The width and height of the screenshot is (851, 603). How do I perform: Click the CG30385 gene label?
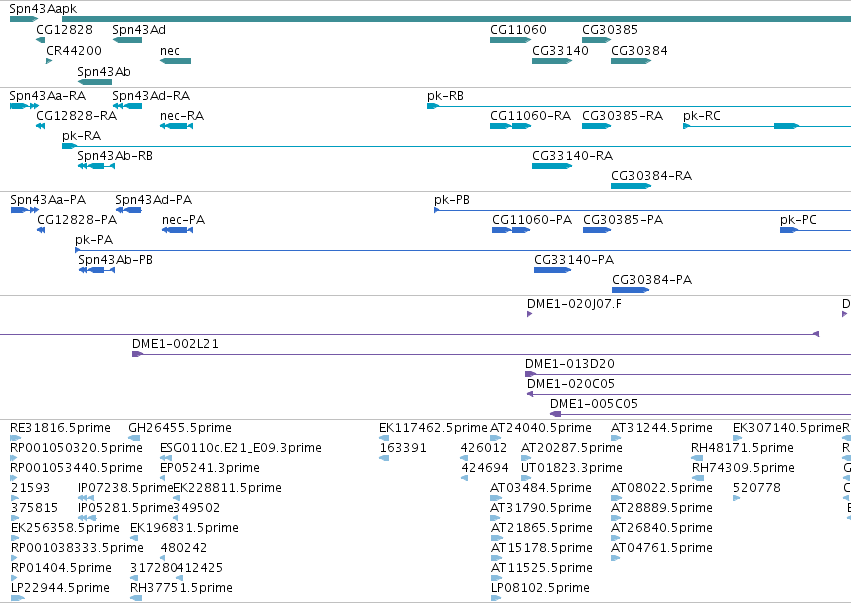[610, 30]
